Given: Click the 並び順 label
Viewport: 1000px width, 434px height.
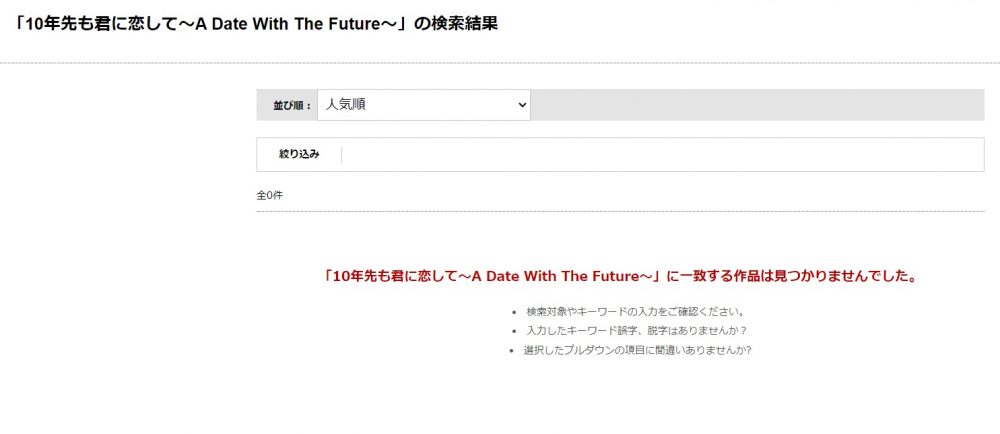Looking at the screenshot, I should (291, 106).
